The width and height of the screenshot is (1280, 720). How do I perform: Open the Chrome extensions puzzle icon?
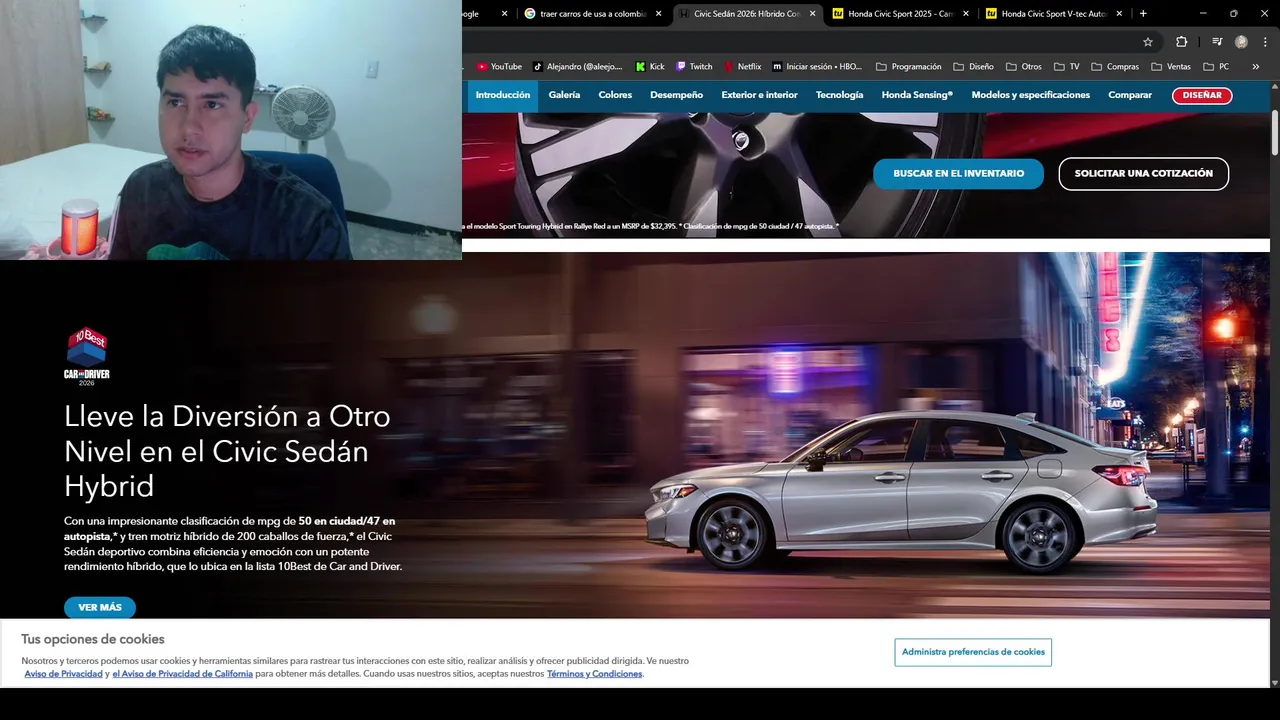(x=1181, y=42)
